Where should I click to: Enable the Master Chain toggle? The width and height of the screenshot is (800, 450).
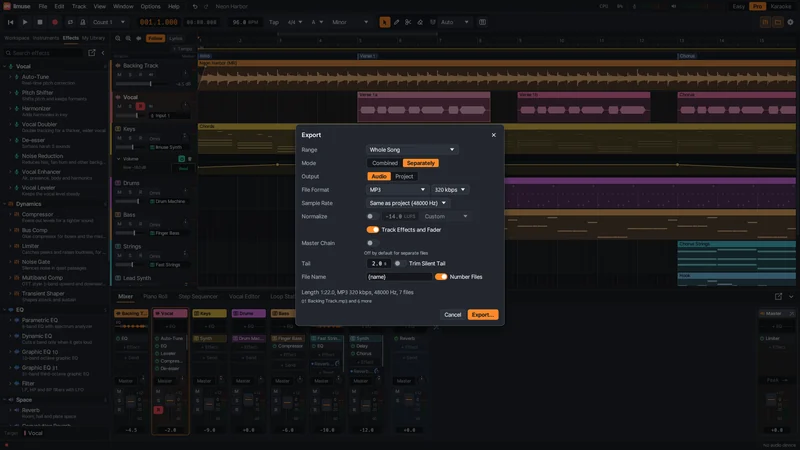(372, 243)
